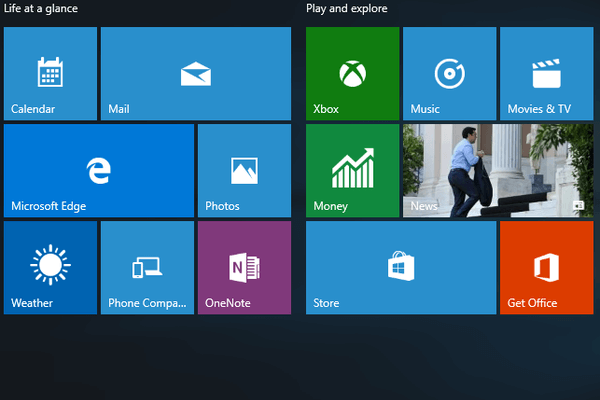The width and height of the screenshot is (600, 400).
Task: Open the Music app tile
Action: [x=449, y=73]
